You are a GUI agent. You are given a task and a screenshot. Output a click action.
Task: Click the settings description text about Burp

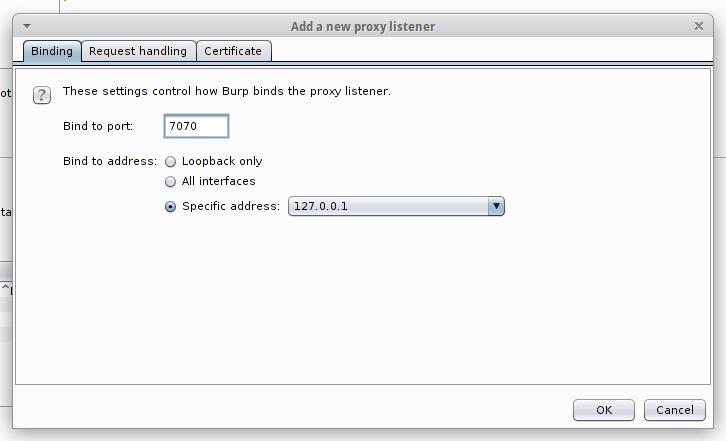pyautogui.click(x=226, y=91)
